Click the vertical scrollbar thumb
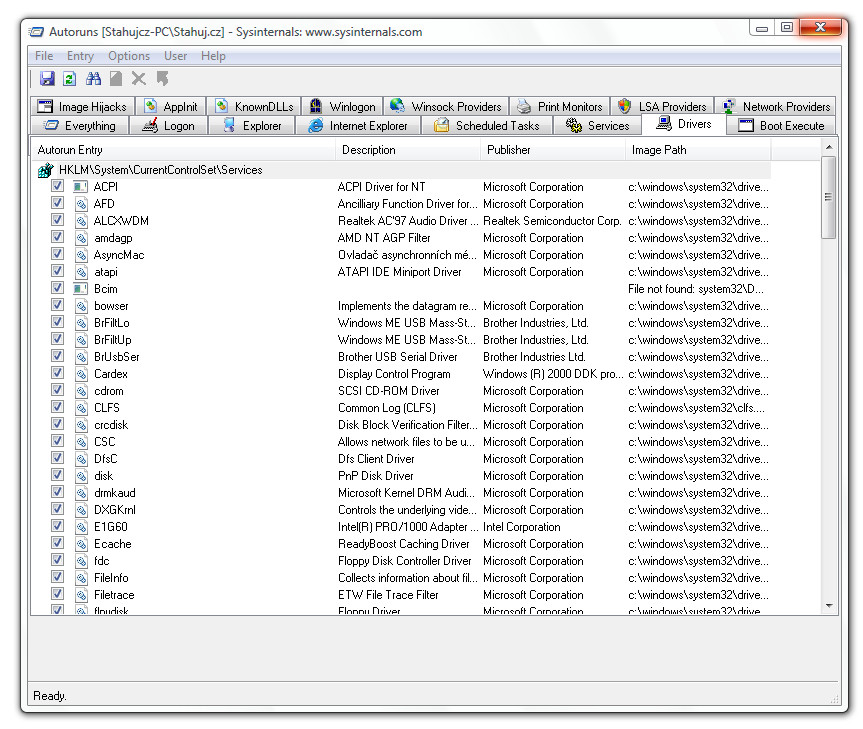This screenshot has width=863, height=729. 828,197
